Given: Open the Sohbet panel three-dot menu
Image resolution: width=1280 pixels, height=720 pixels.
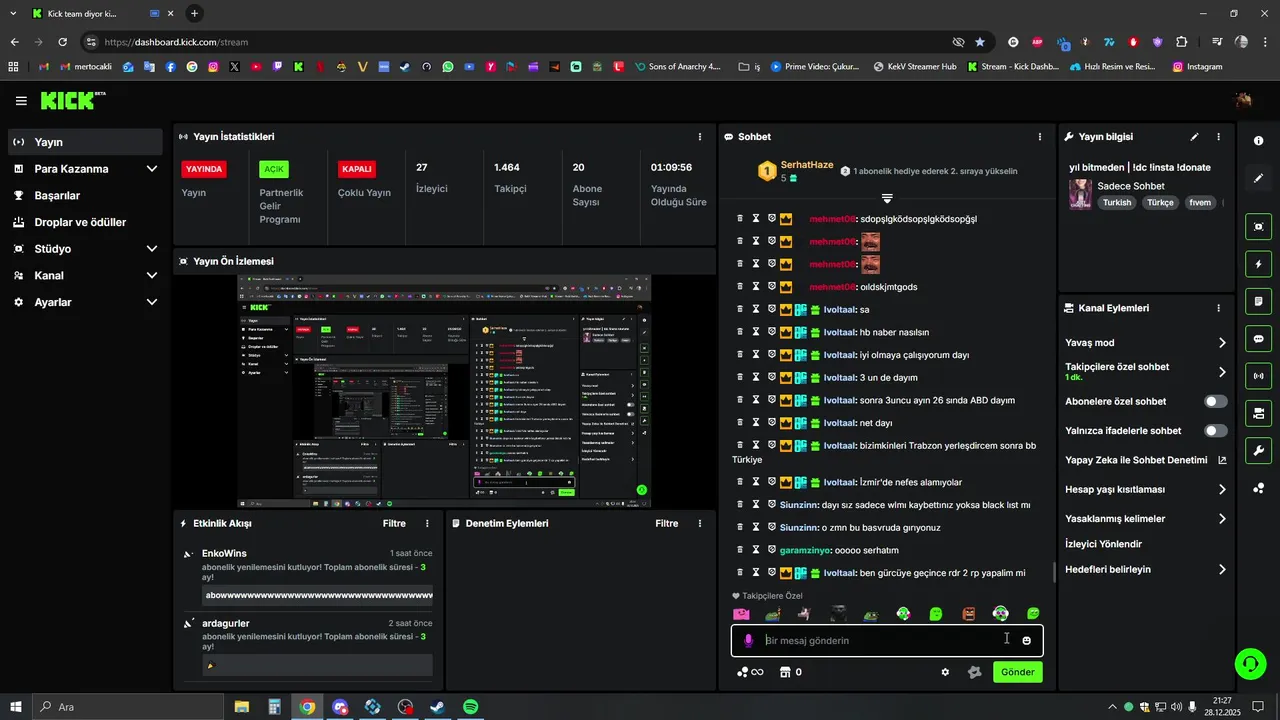Looking at the screenshot, I should 1040,137.
